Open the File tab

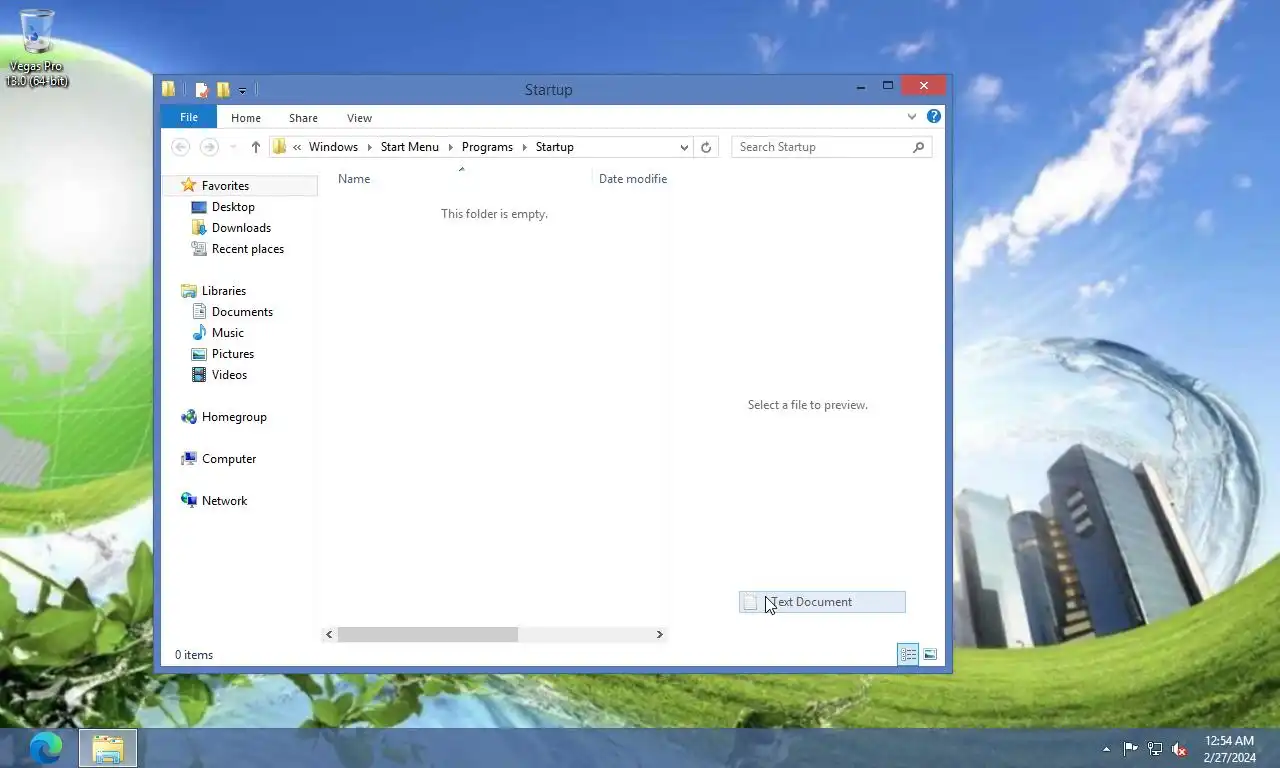pyautogui.click(x=189, y=117)
